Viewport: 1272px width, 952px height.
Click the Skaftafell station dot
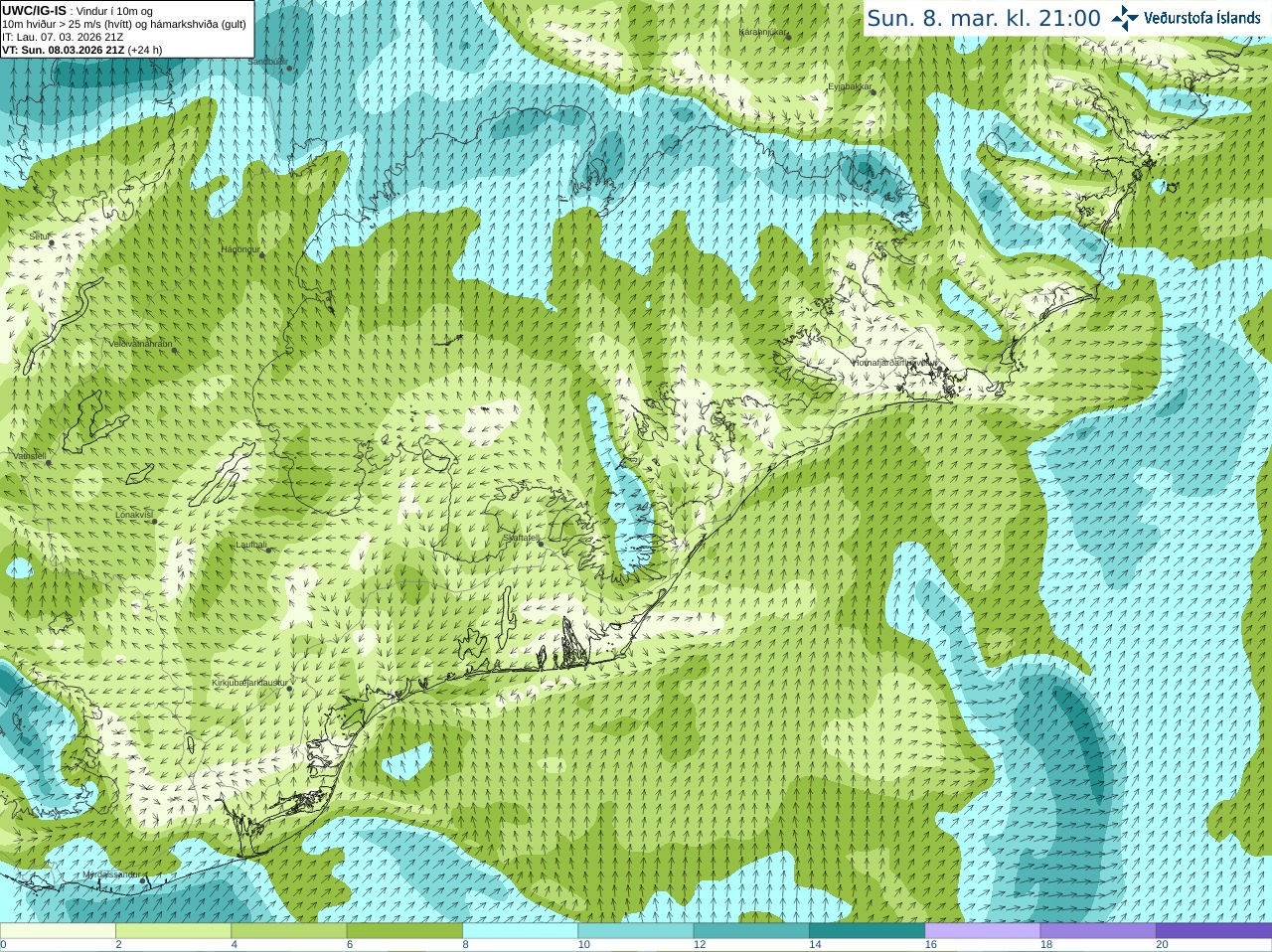tap(542, 544)
